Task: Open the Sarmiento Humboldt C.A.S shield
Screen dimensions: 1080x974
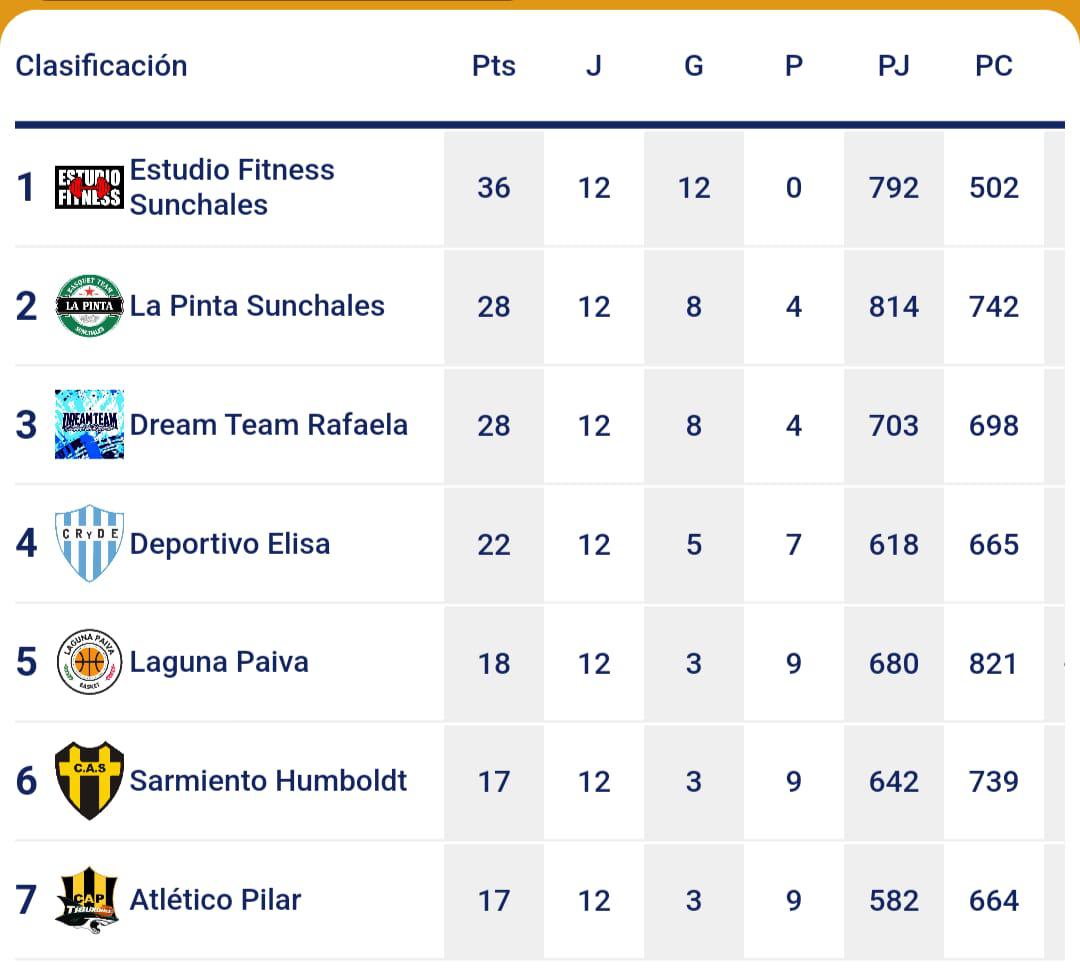Action: pos(89,780)
